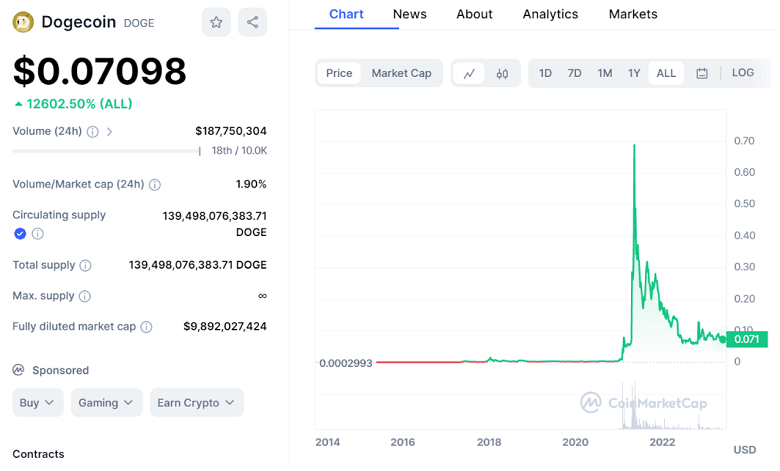Click the share icon button
The image size is (780, 471).
252,22
